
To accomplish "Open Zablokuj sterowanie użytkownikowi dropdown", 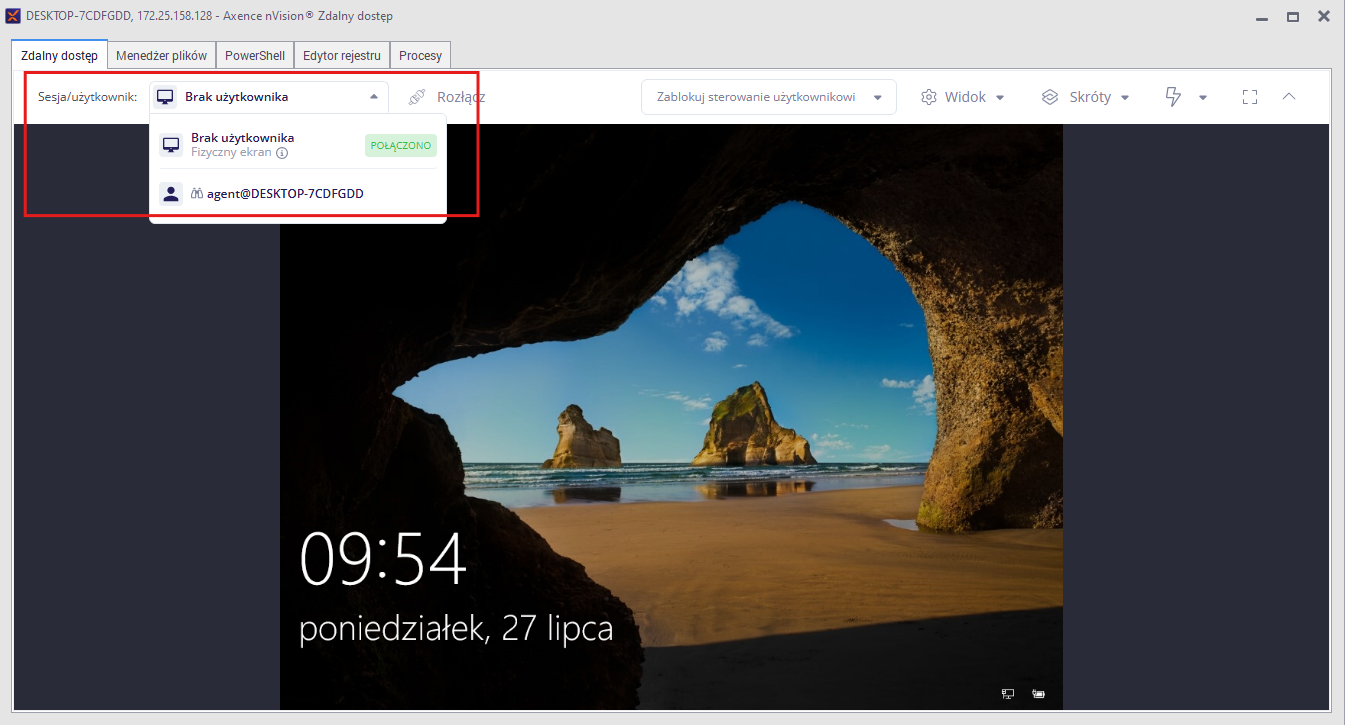I will [x=769, y=97].
